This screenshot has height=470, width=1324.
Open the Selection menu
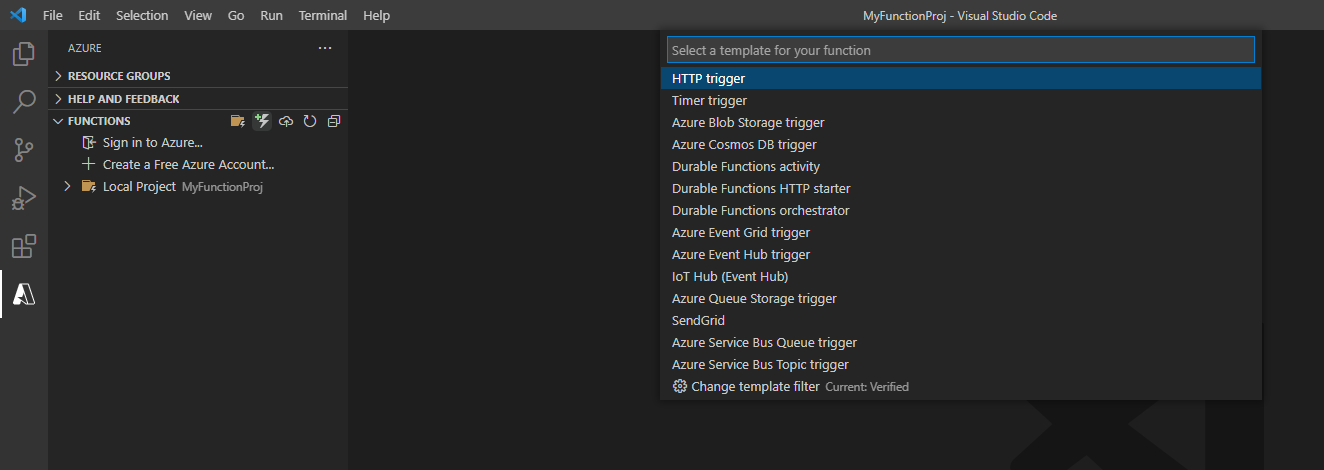click(x=142, y=16)
